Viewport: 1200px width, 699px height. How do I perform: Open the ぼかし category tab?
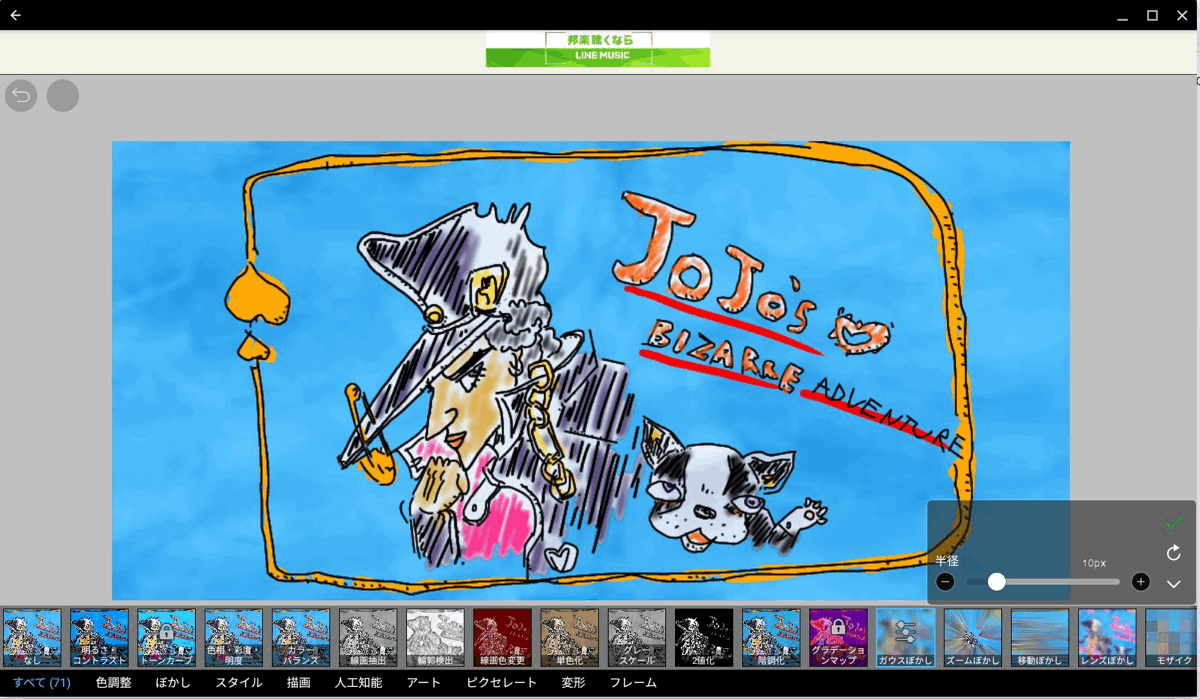pos(173,683)
